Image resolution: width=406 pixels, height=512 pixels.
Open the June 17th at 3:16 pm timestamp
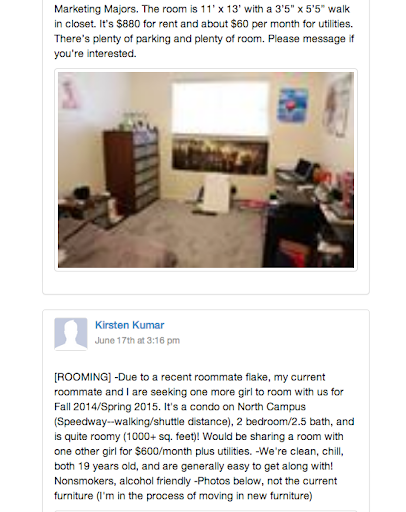click(x=137, y=340)
